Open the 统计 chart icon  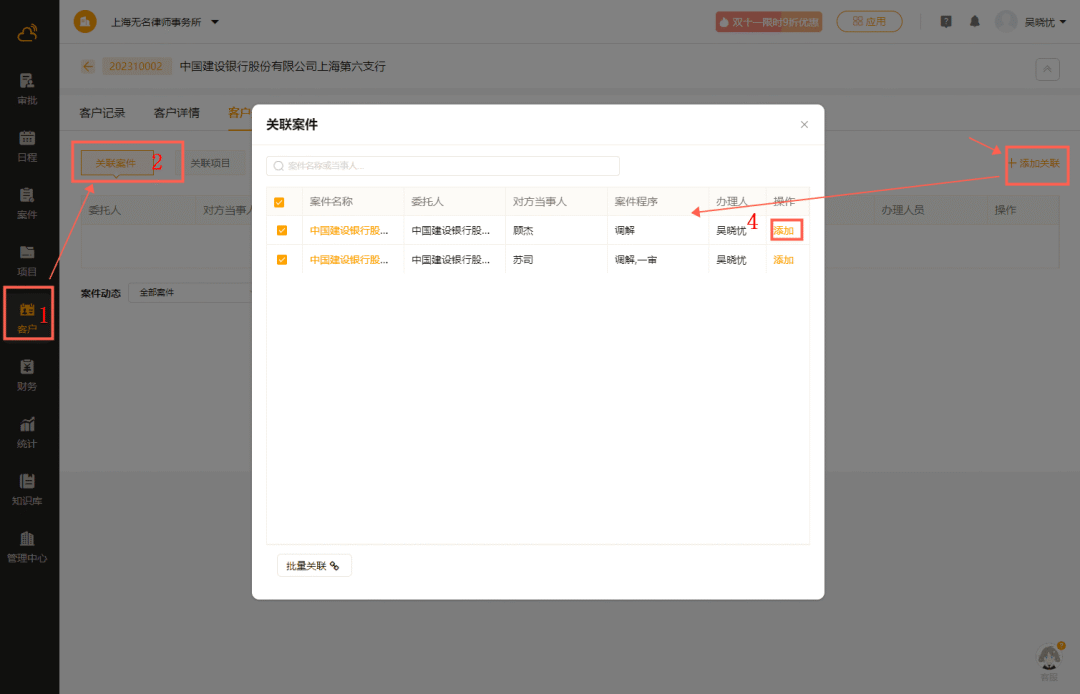[27, 430]
